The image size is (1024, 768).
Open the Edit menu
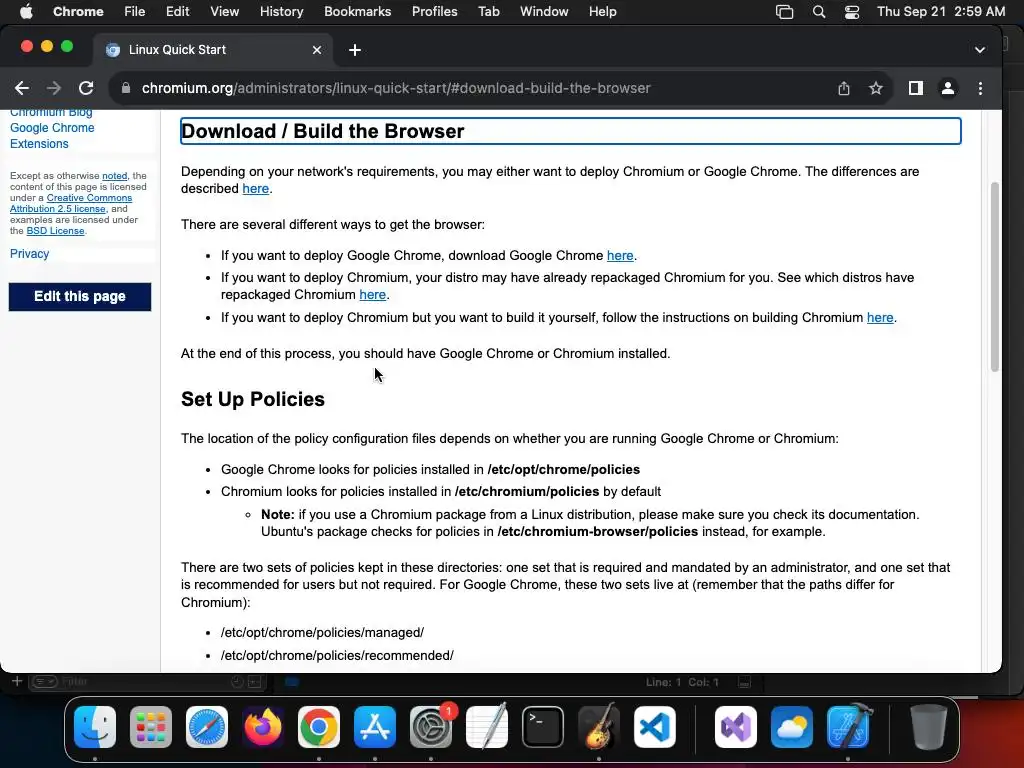[177, 12]
